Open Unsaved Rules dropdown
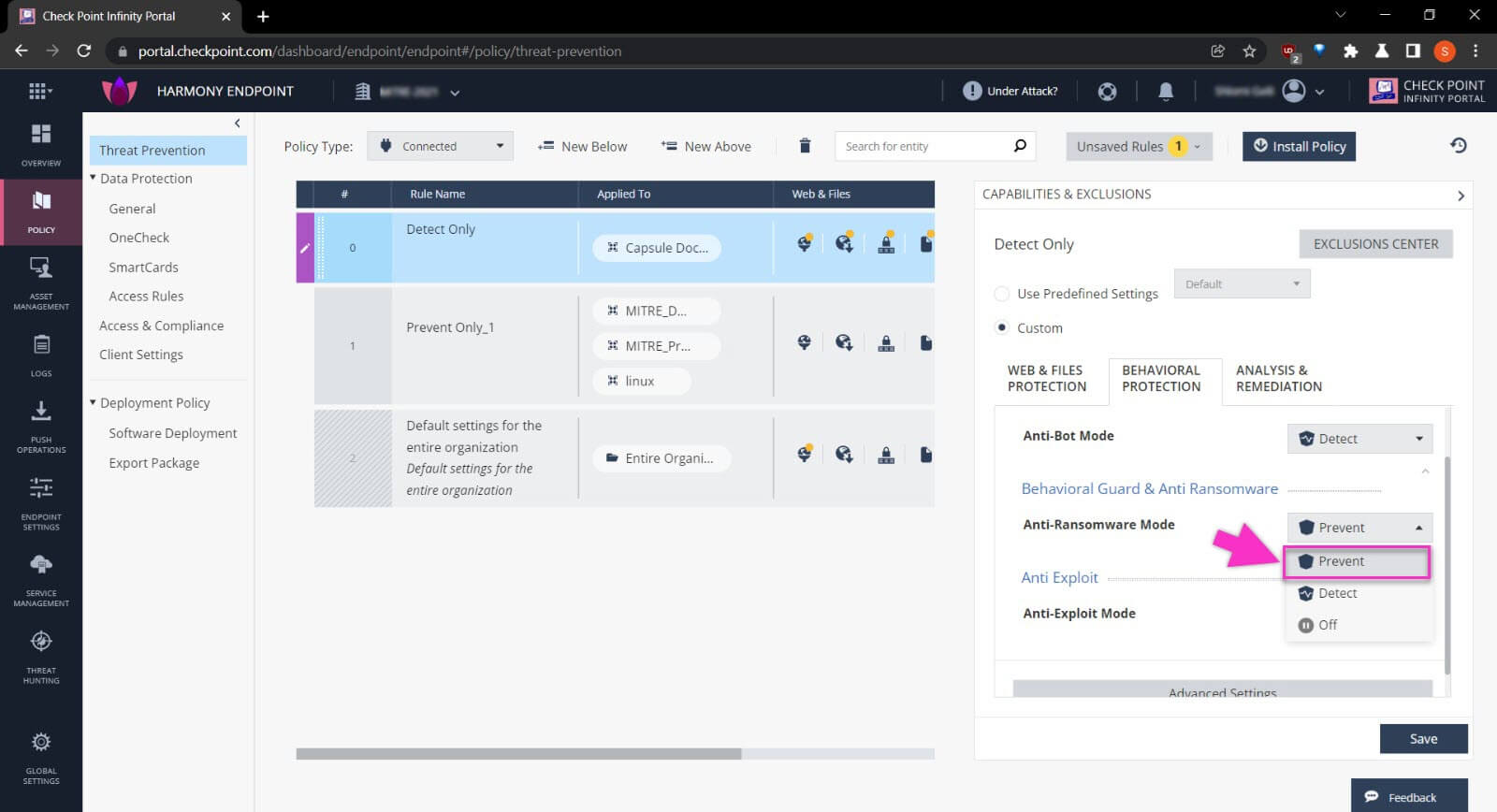 1139,146
